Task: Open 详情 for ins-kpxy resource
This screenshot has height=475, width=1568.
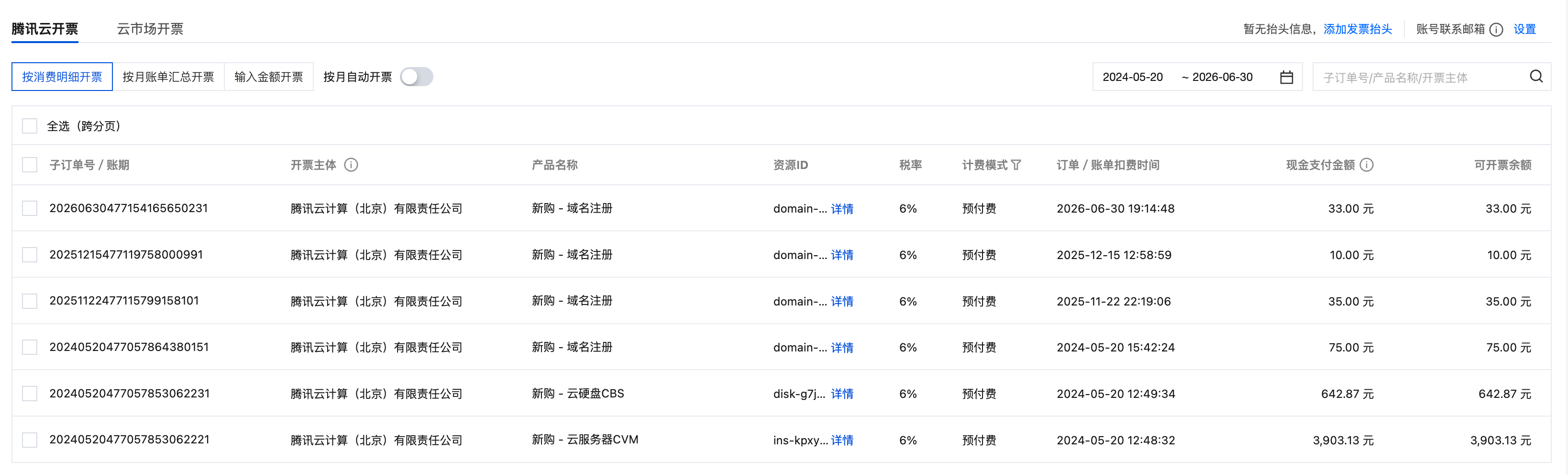Action: [842, 441]
